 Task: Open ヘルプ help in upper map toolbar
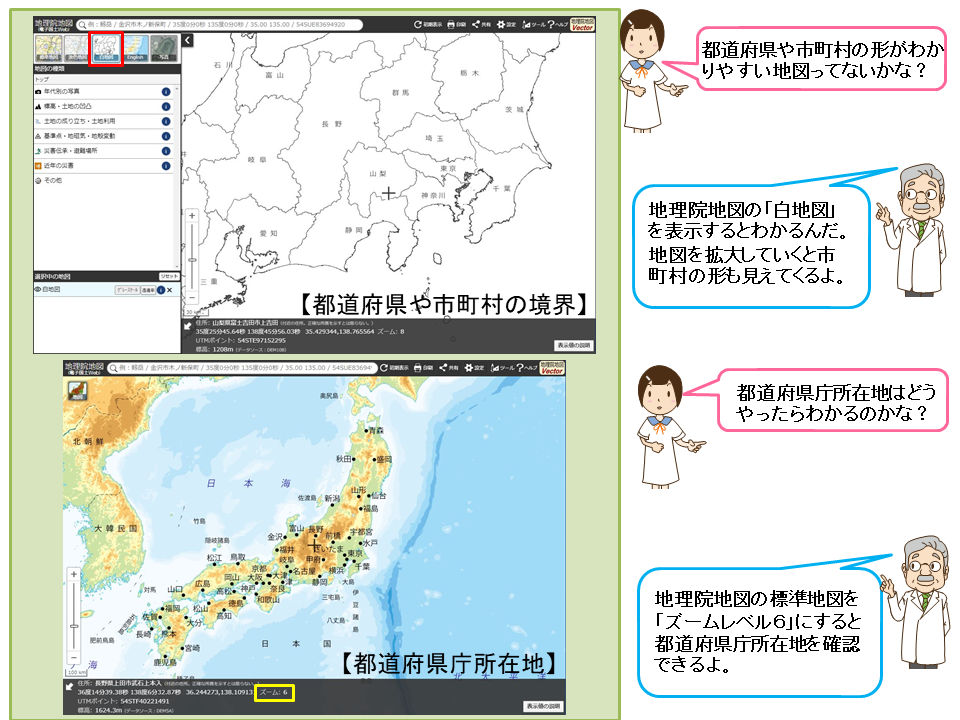coord(558,24)
